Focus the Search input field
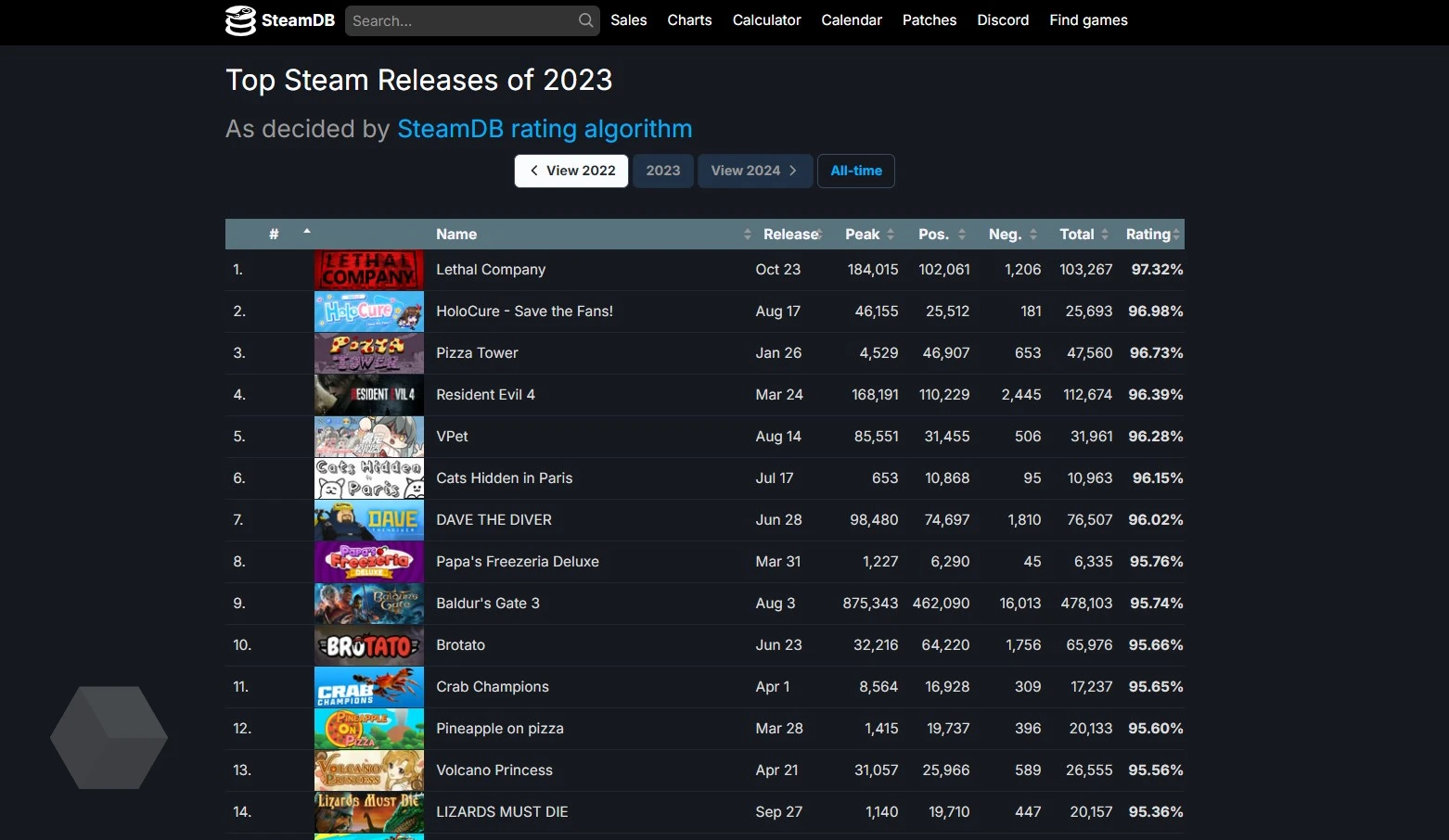1449x840 pixels. coord(461,20)
